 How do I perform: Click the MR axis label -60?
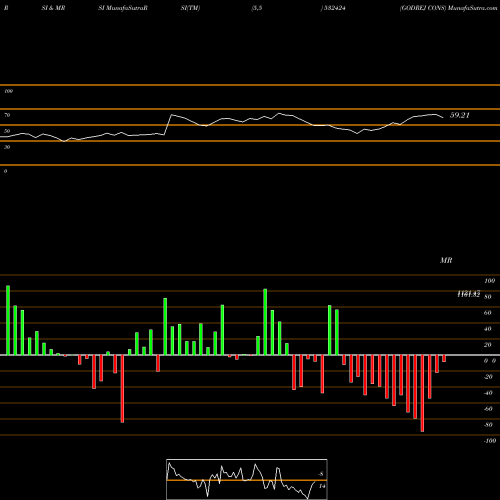(488, 409)
